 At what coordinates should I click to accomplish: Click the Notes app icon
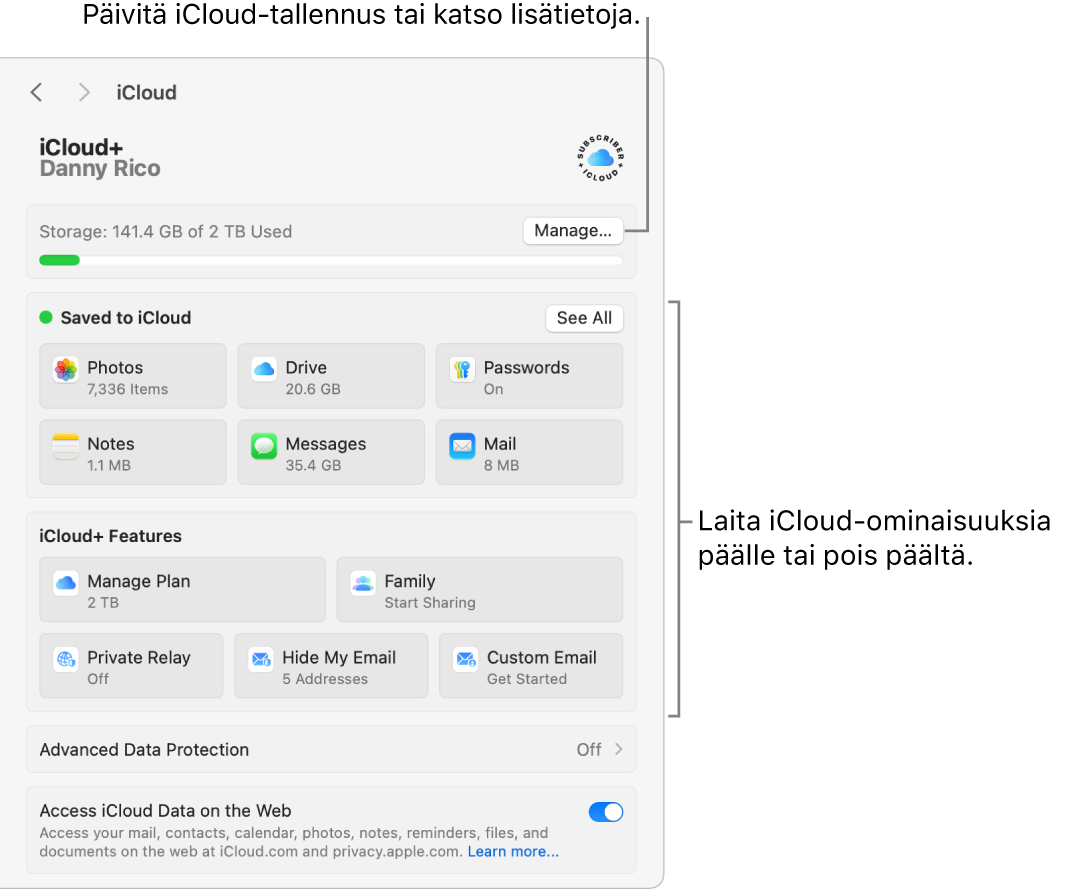[66, 446]
